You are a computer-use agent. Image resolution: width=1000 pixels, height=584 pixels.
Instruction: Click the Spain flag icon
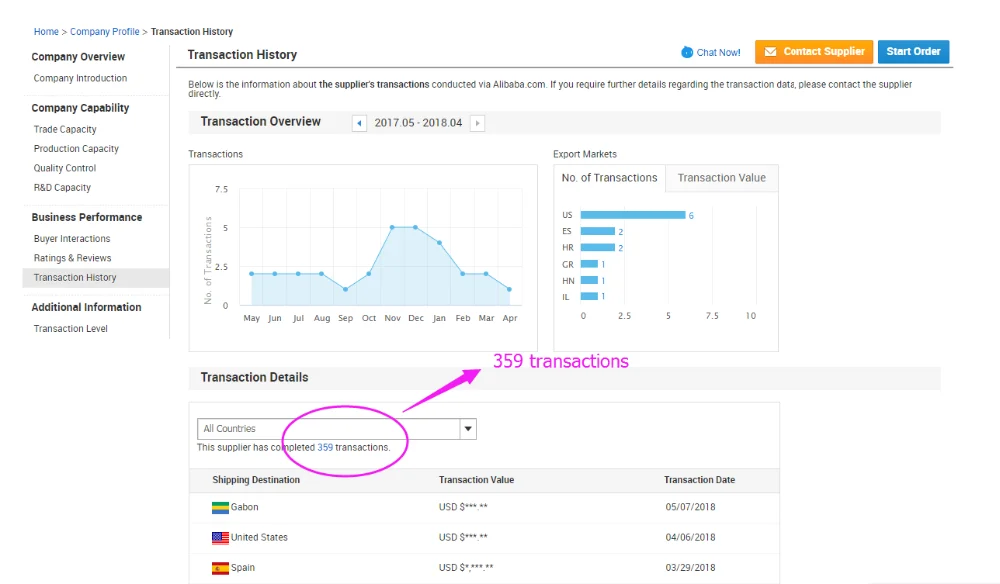click(x=220, y=568)
